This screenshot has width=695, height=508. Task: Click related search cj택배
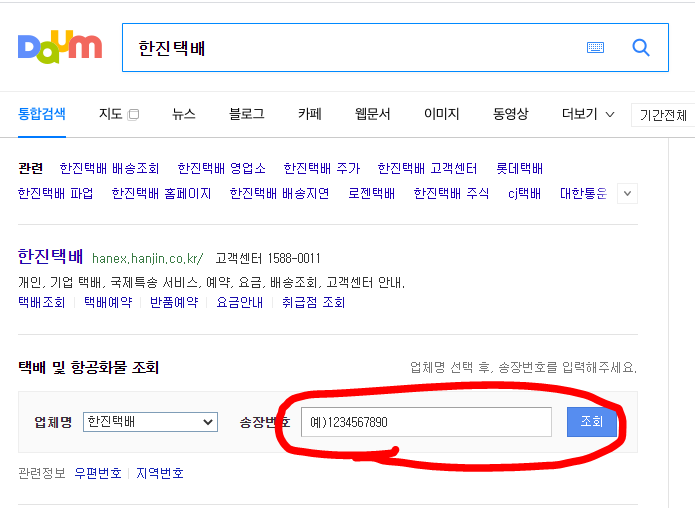[524, 193]
